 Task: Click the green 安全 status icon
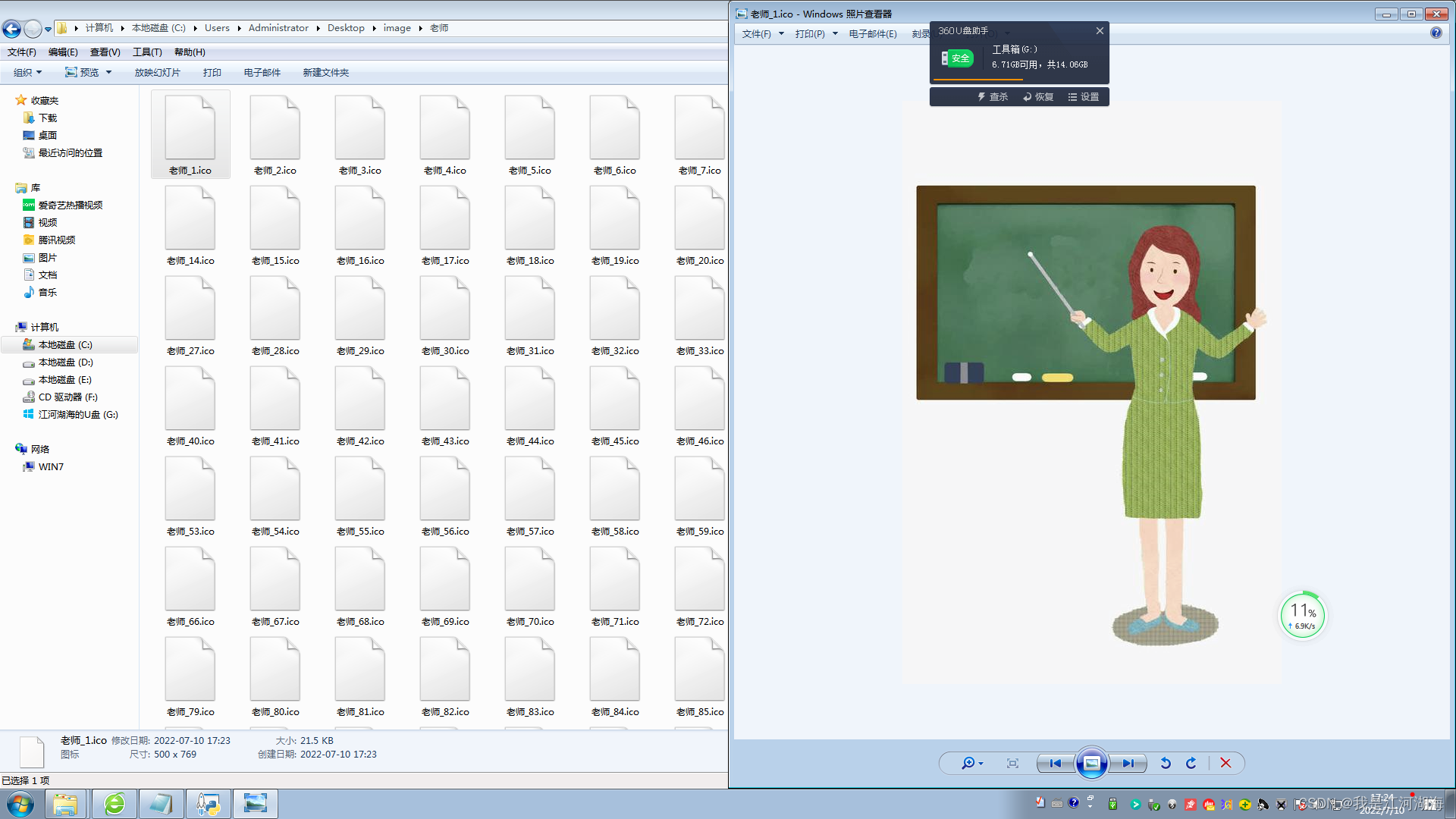(x=957, y=58)
